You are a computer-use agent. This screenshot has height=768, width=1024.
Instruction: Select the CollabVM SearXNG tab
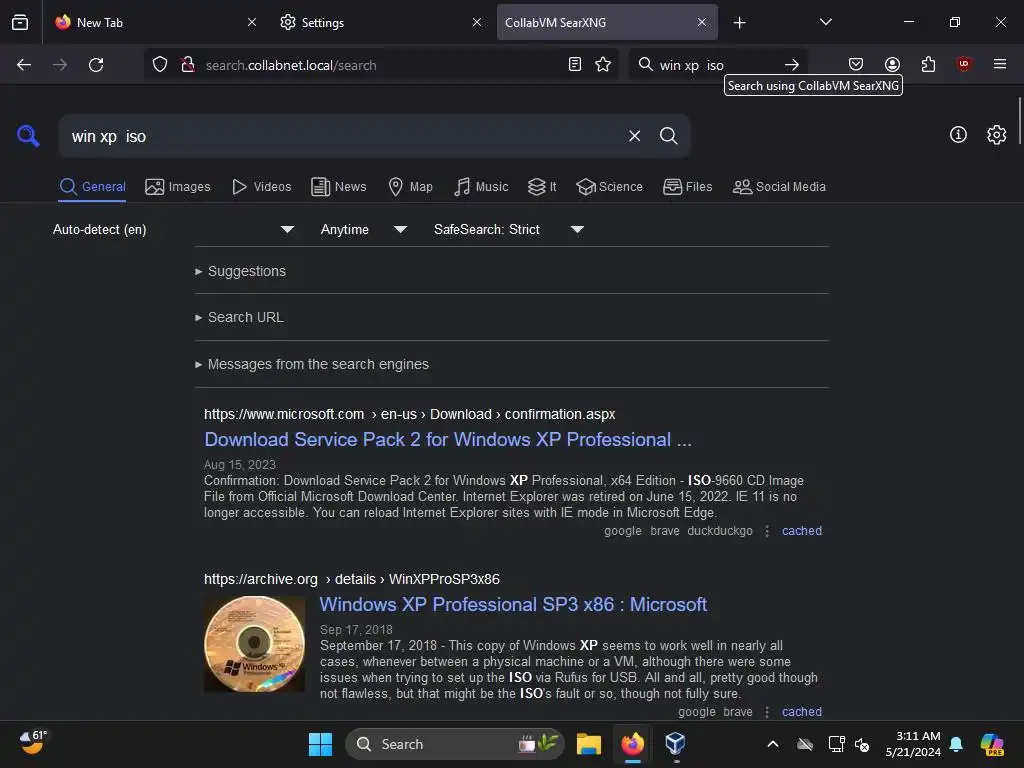607,22
